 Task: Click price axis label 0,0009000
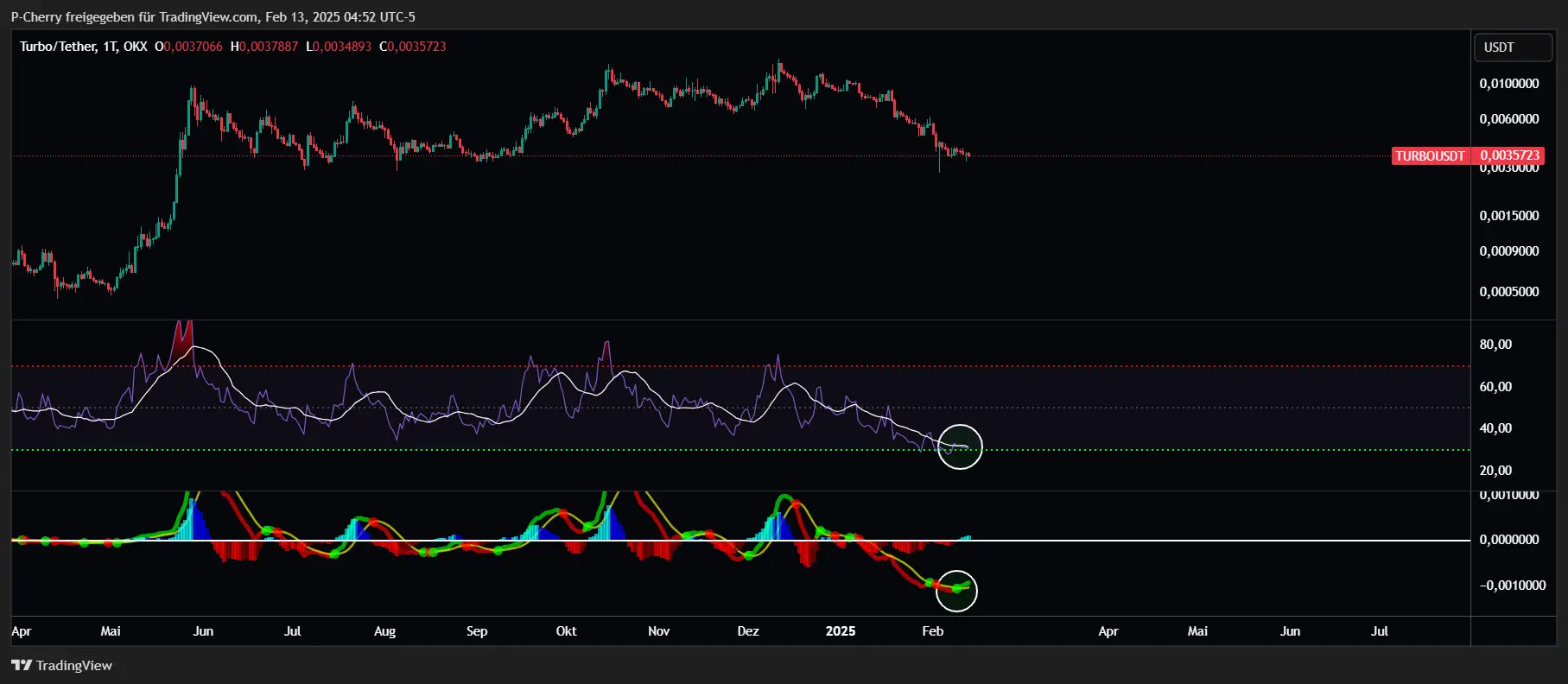pyautogui.click(x=1509, y=251)
